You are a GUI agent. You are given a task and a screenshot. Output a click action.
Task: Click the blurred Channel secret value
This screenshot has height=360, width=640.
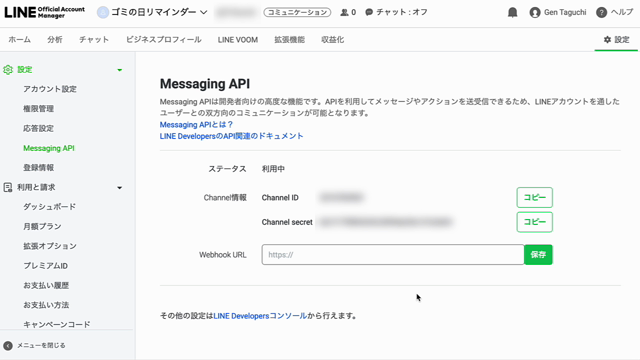pos(386,222)
